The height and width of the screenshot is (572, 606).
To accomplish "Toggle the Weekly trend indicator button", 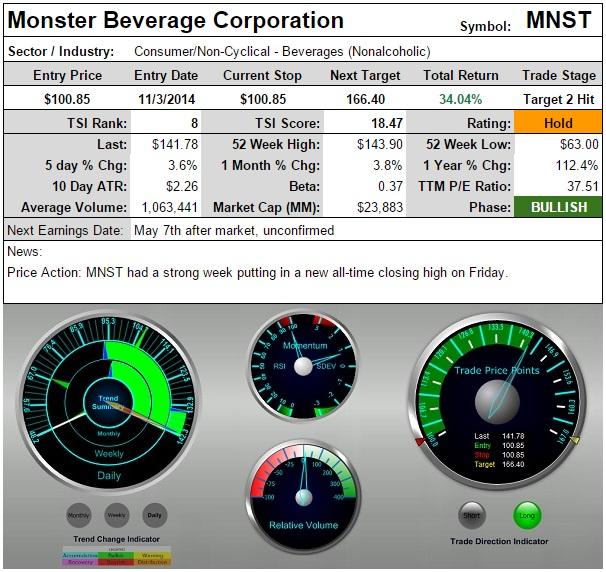I will (116, 514).
